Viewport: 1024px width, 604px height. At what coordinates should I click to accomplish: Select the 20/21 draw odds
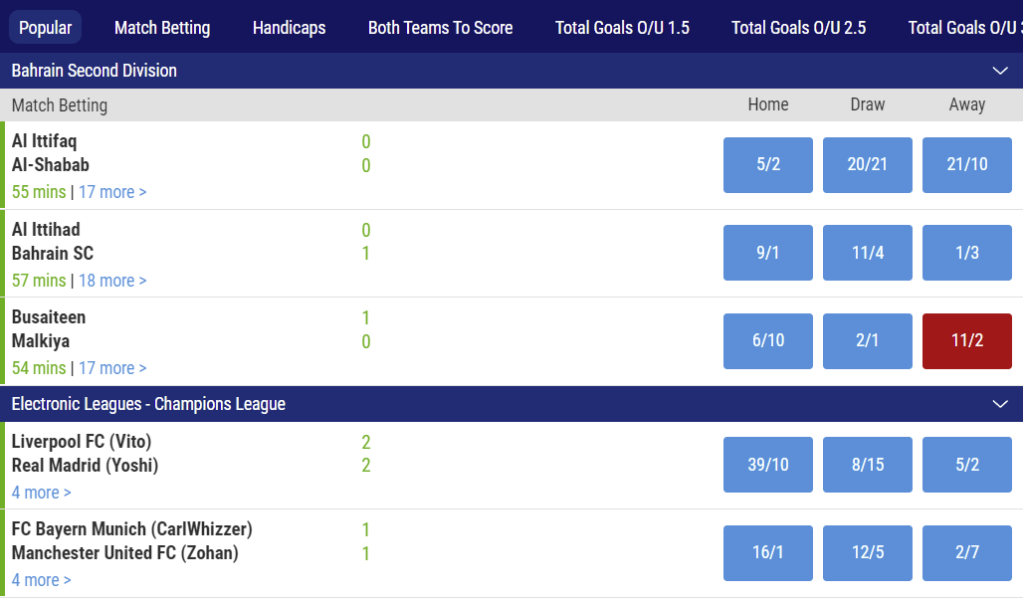pyautogui.click(x=867, y=165)
